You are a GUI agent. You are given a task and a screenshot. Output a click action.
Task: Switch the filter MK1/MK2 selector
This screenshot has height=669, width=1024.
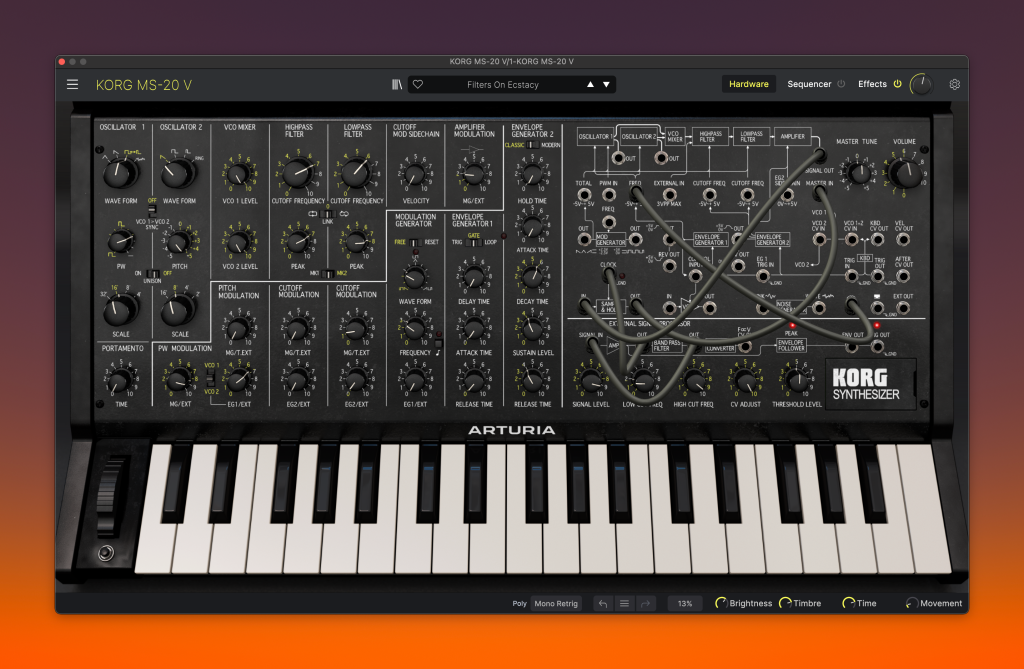(326, 273)
